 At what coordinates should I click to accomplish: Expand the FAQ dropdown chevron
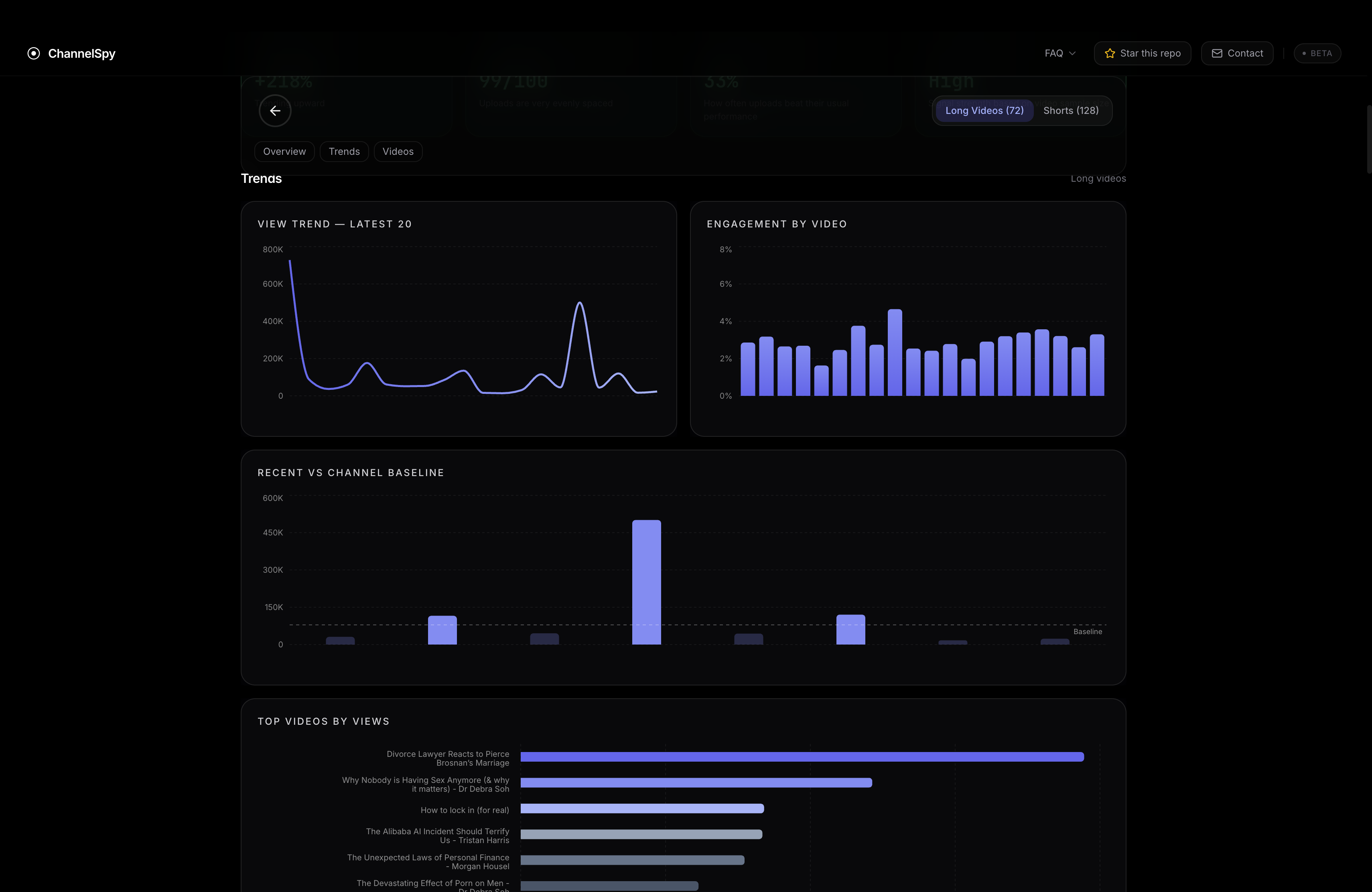coord(1072,54)
